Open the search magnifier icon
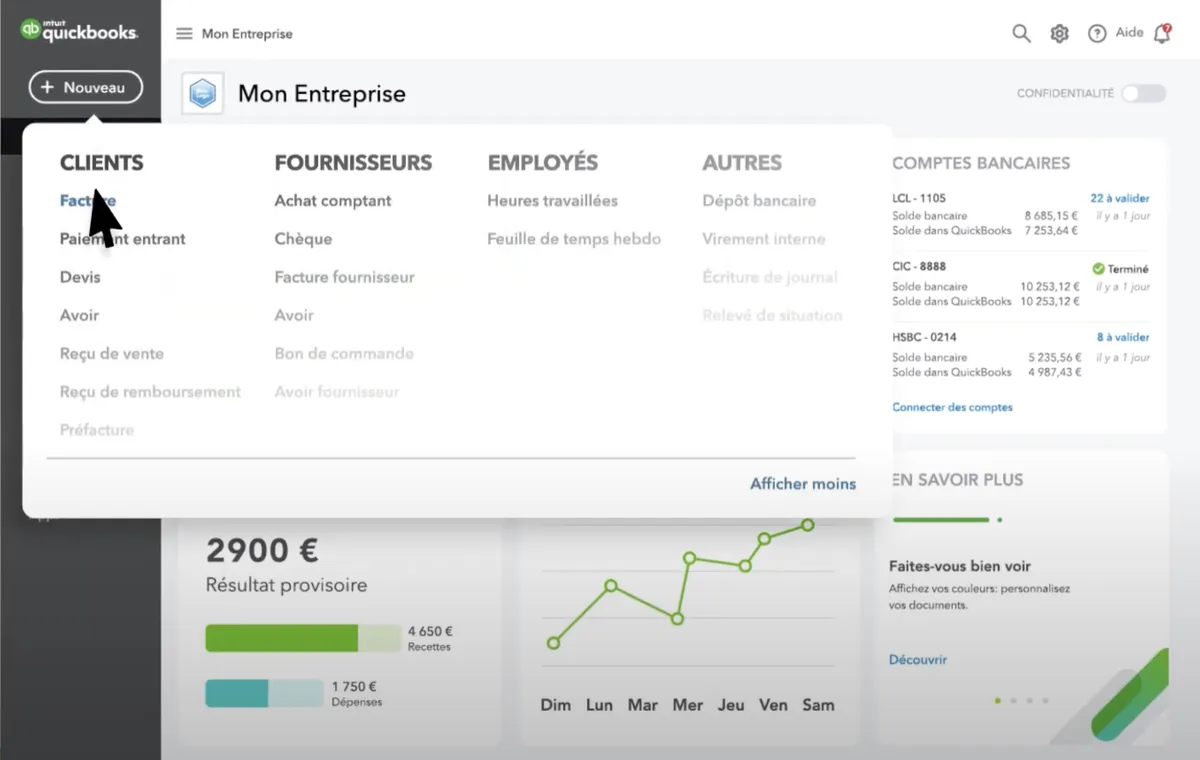Viewport: 1200px width, 760px height. [x=1021, y=33]
